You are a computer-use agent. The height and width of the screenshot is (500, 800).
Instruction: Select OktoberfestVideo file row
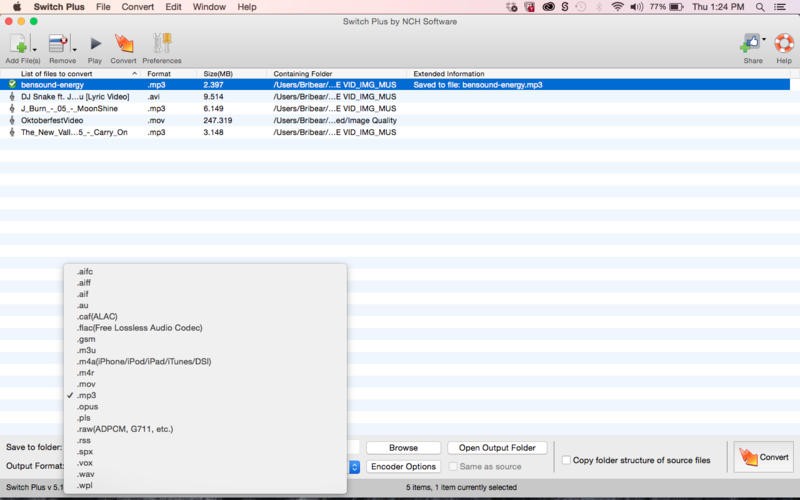coord(395,120)
